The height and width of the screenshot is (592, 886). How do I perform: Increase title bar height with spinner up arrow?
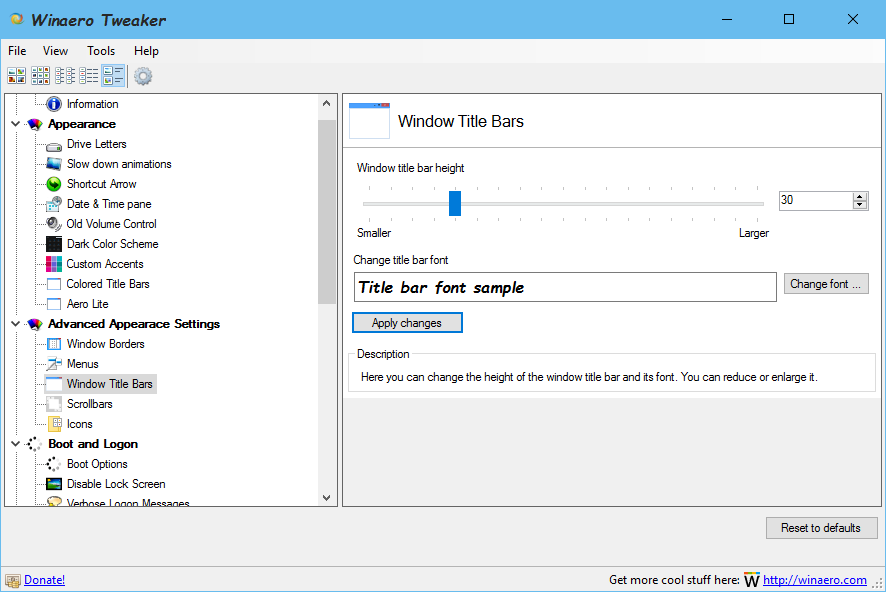(x=860, y=196)
